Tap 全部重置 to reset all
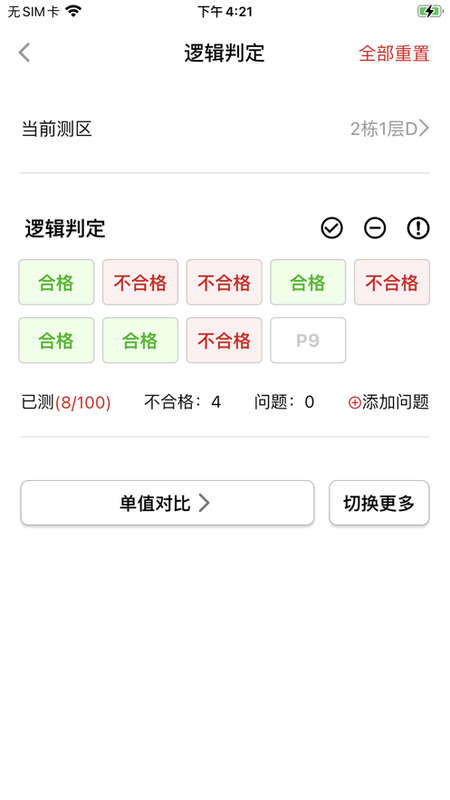Image resolution: width=450 pixels, height=800 pixels. coord(394,53)
